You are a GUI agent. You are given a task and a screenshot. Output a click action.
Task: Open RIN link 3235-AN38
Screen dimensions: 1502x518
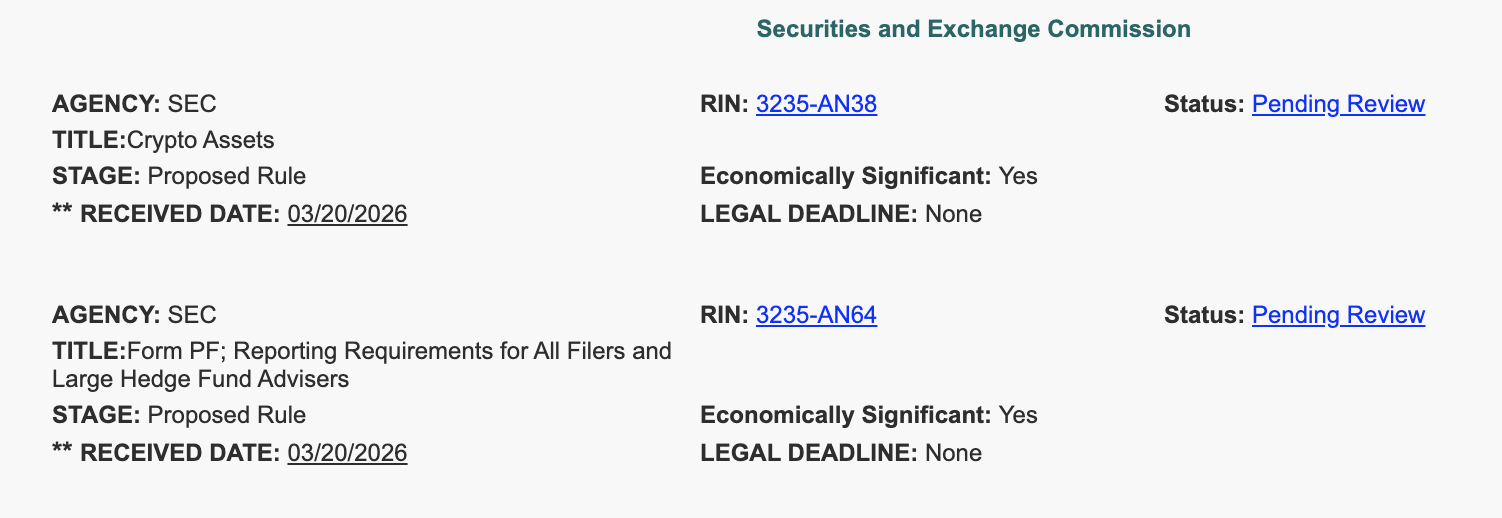click(816, 104)
